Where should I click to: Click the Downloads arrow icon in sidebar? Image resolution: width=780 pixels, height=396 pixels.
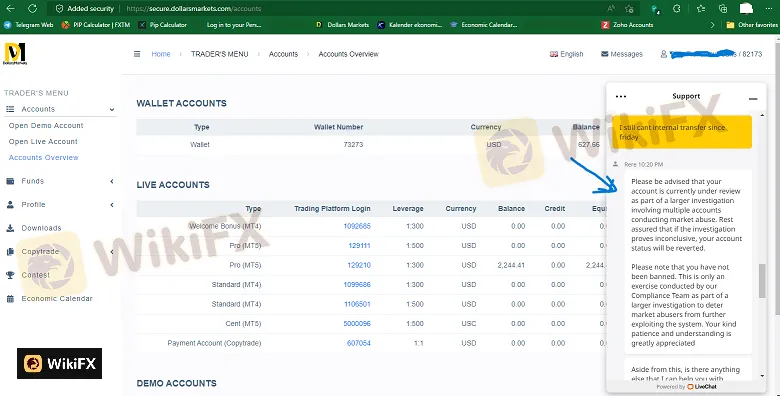(10, 228)
